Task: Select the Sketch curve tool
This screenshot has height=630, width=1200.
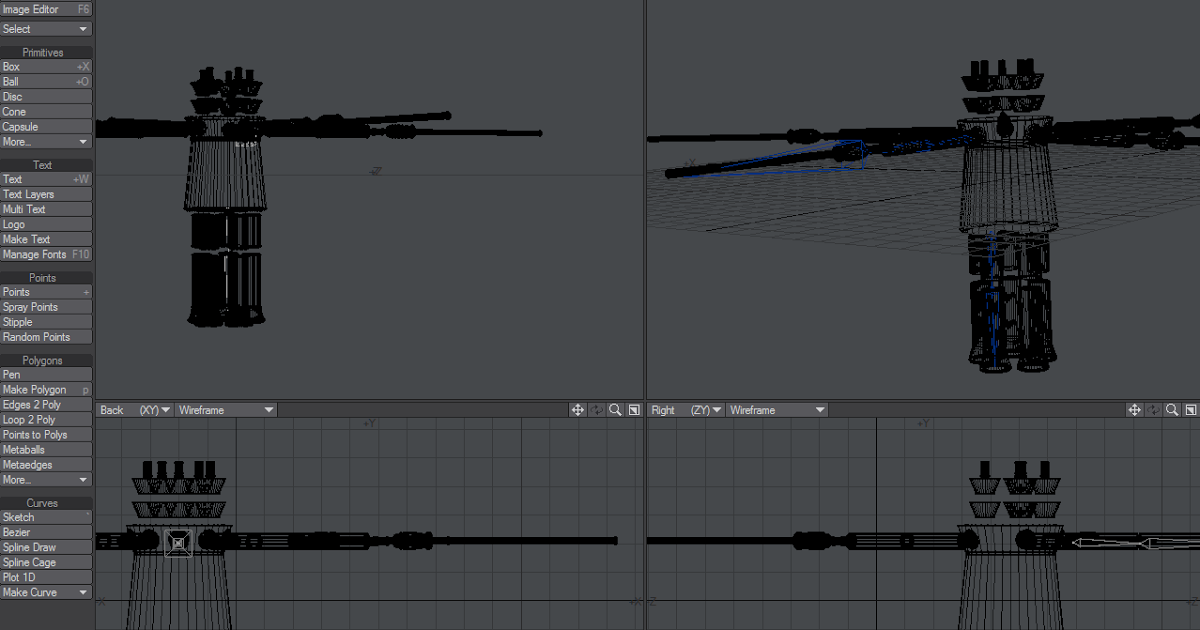Action: (x=45, y=517)
